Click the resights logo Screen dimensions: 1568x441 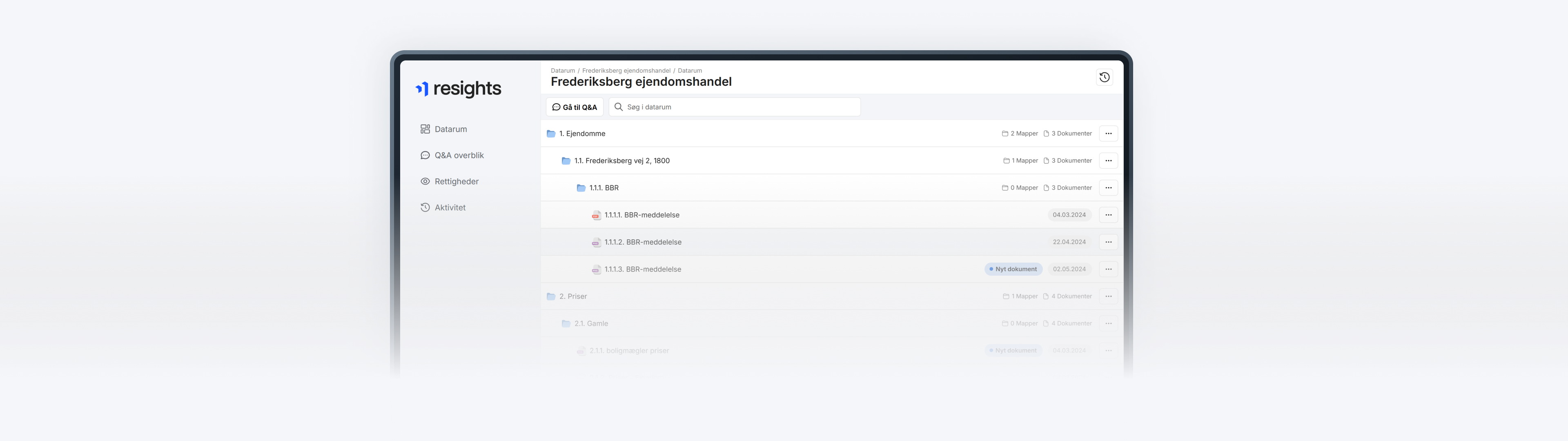[458, 89]
